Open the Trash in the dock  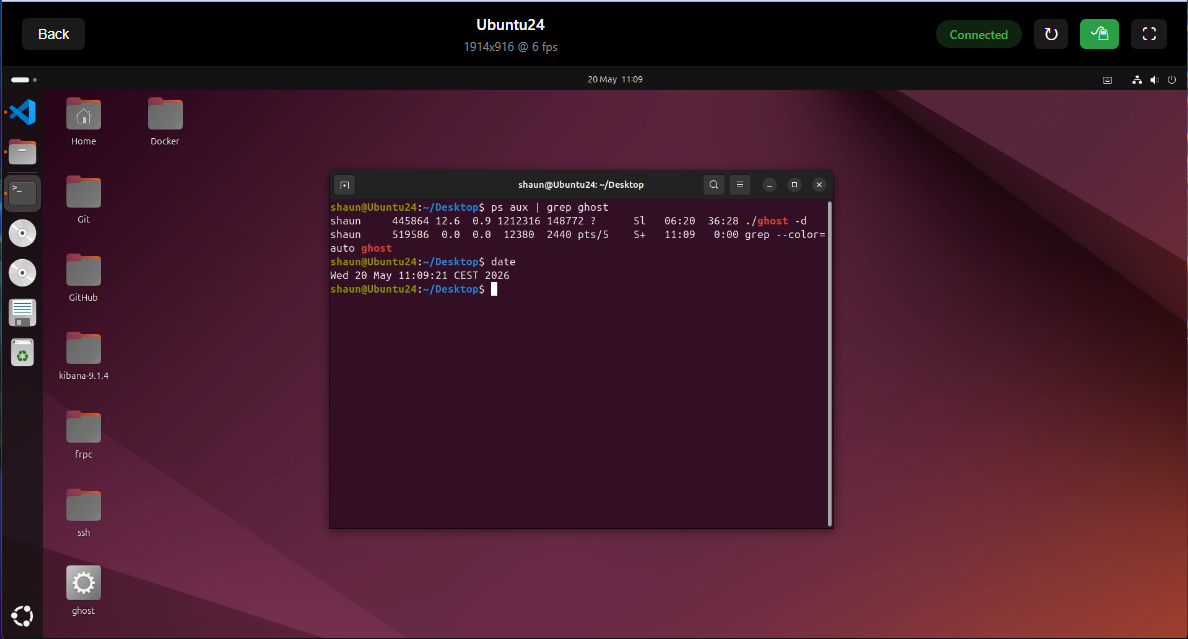pyautogui.click(x=23, y=352)
